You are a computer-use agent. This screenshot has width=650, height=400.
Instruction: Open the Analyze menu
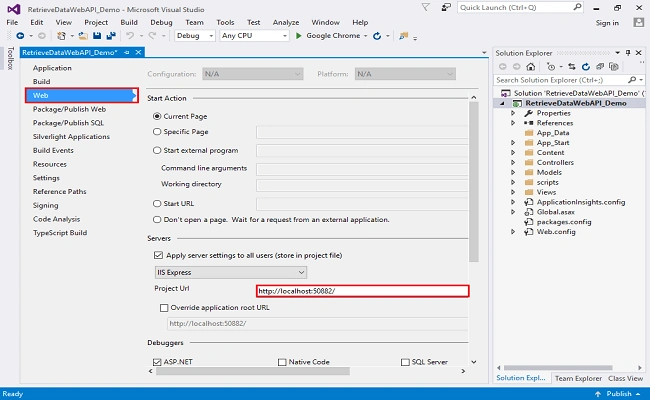pyautogui.click(x=286, y=22)
